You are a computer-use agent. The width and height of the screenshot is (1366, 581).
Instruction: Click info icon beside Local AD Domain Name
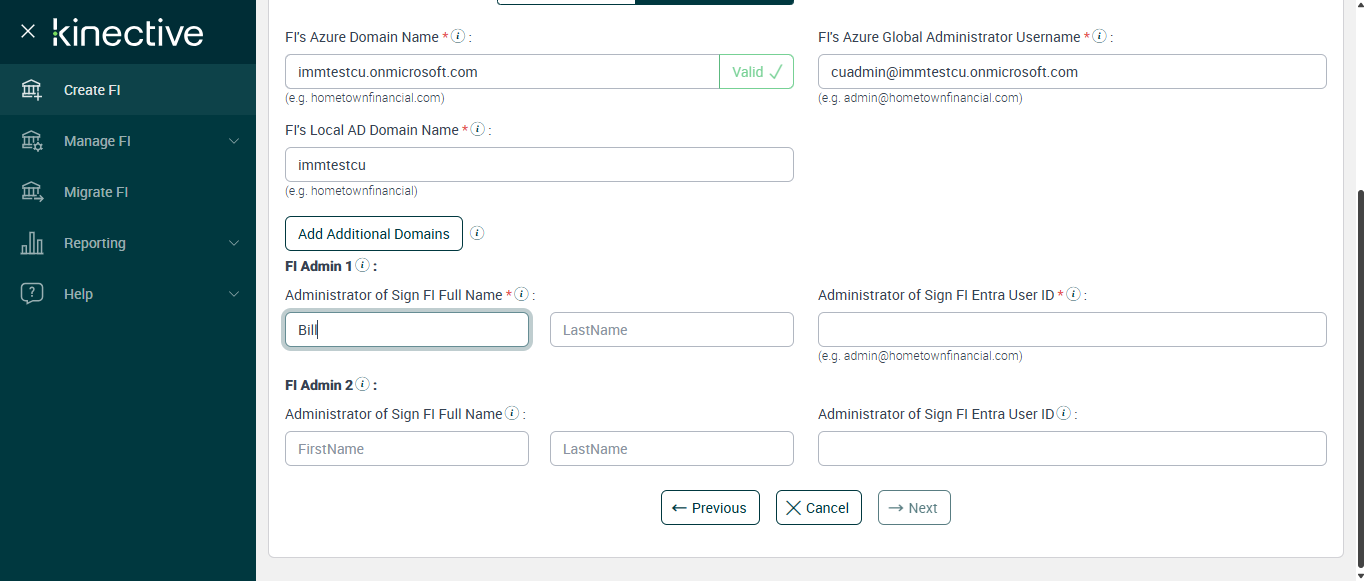[478, 130]
